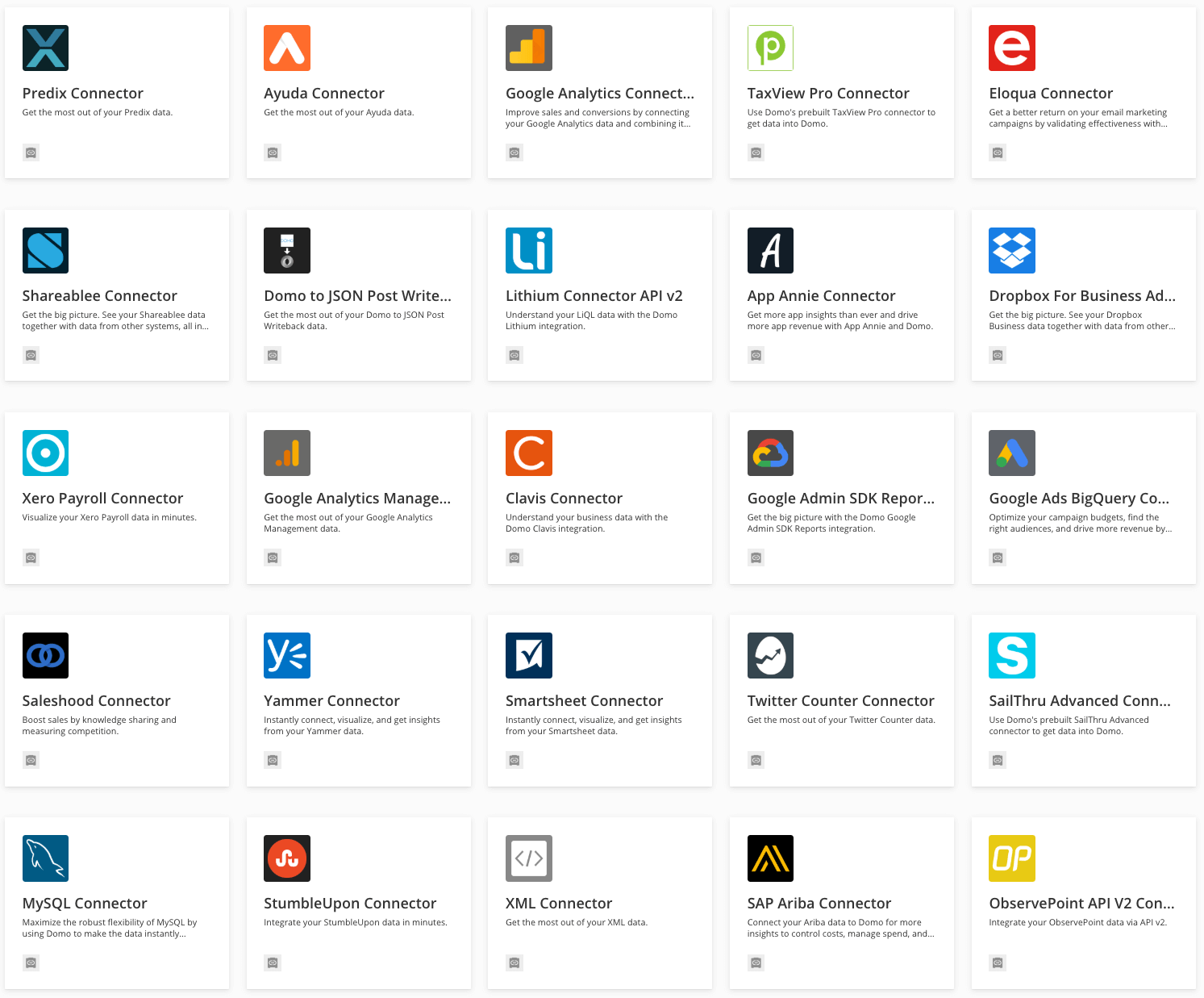The image size is (1204, 998).
Task: Click 'Visualize your Xero Payroll data in minutes.'
Action: (x=110, y=517)
